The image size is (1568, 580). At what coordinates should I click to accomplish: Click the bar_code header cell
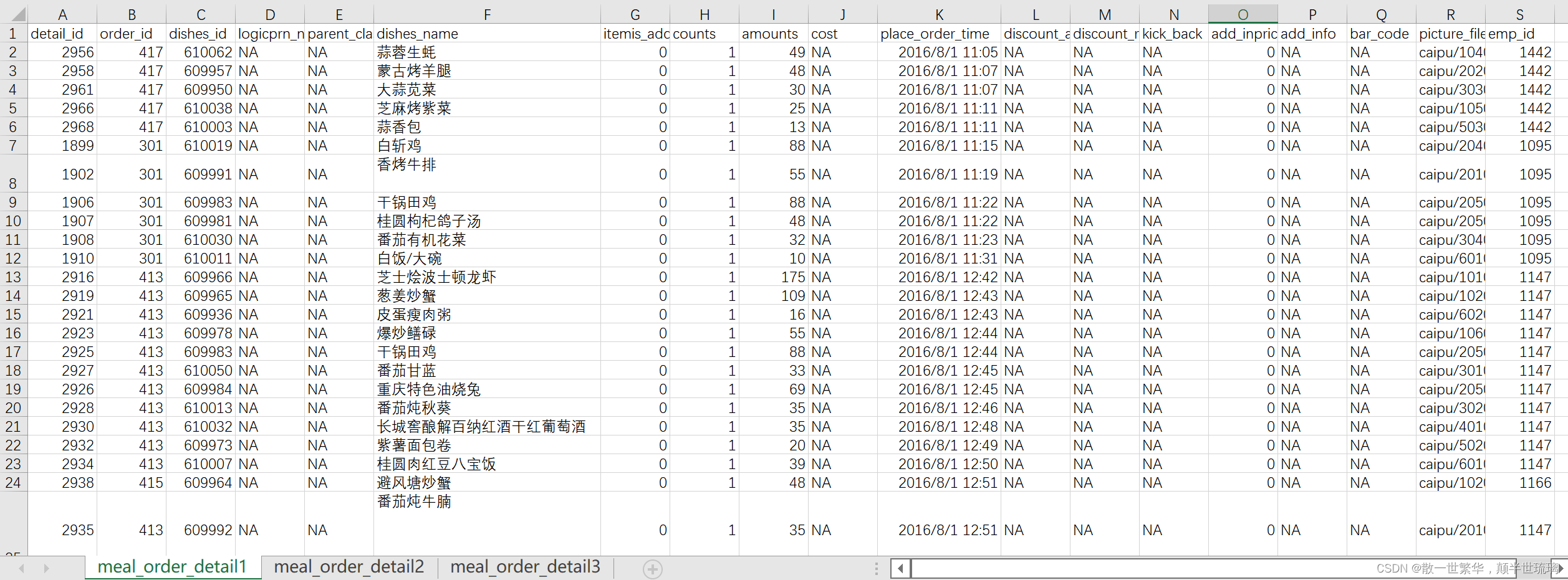[1381, 34]
